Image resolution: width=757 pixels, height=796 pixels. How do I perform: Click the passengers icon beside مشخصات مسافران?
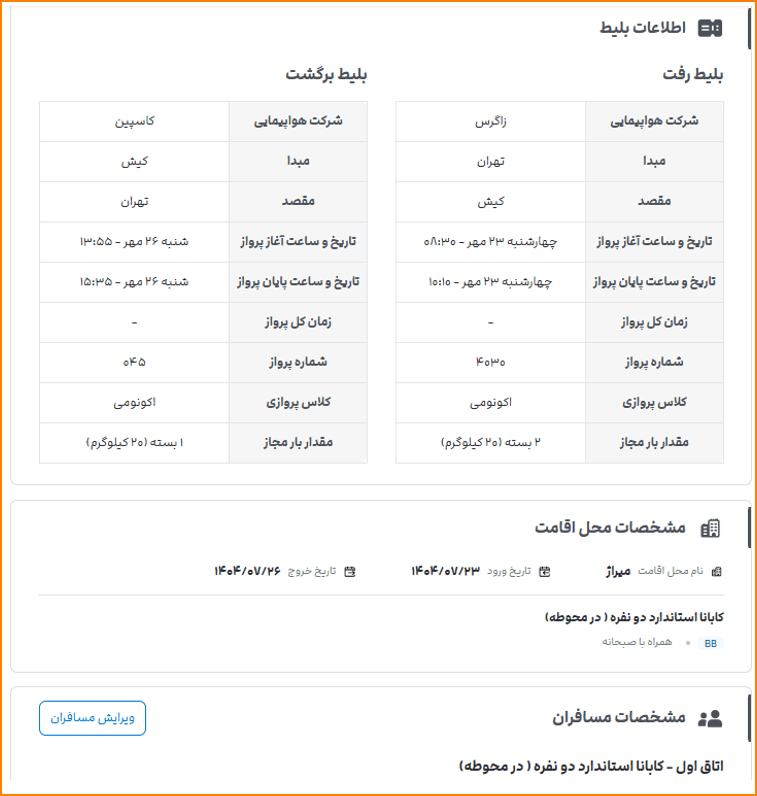point(710,718)
